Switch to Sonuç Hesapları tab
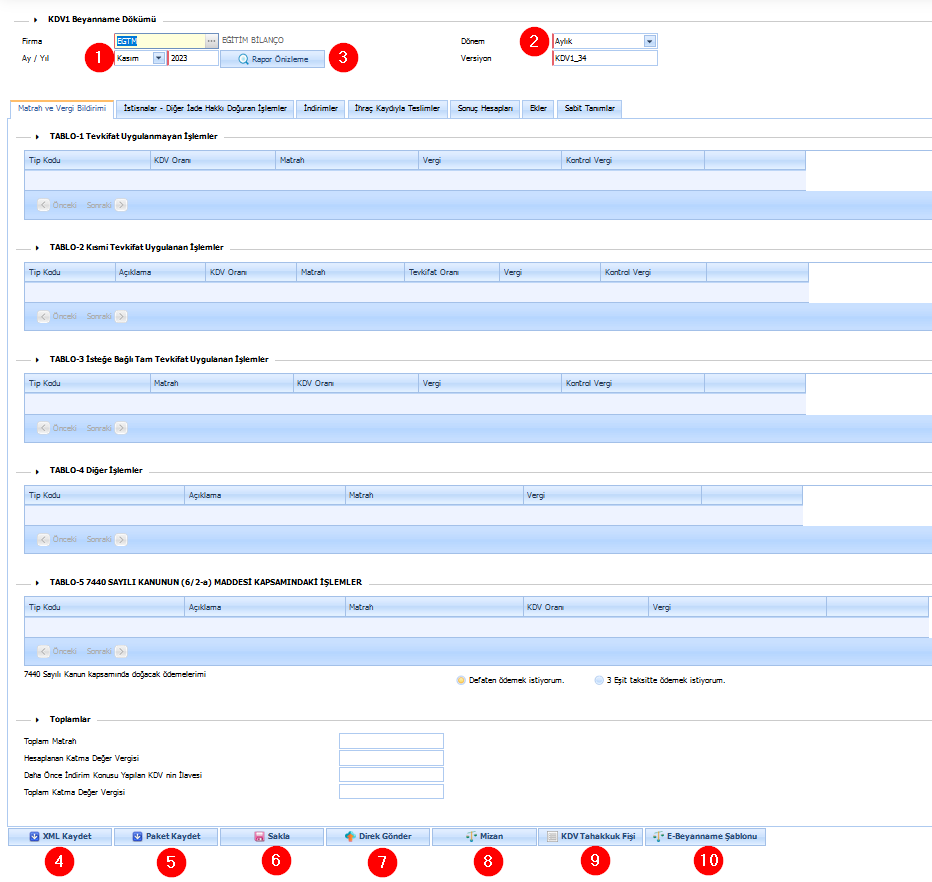The image size is (932, 882). tap(485, 109)
